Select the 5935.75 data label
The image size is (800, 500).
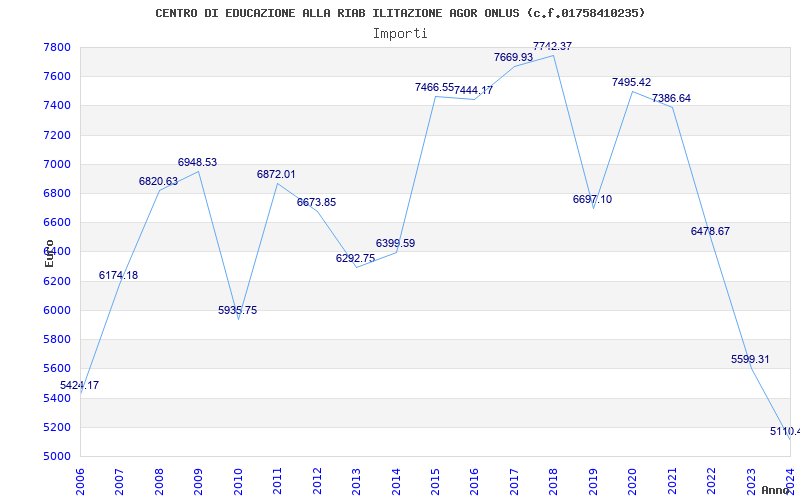[237, 310]
